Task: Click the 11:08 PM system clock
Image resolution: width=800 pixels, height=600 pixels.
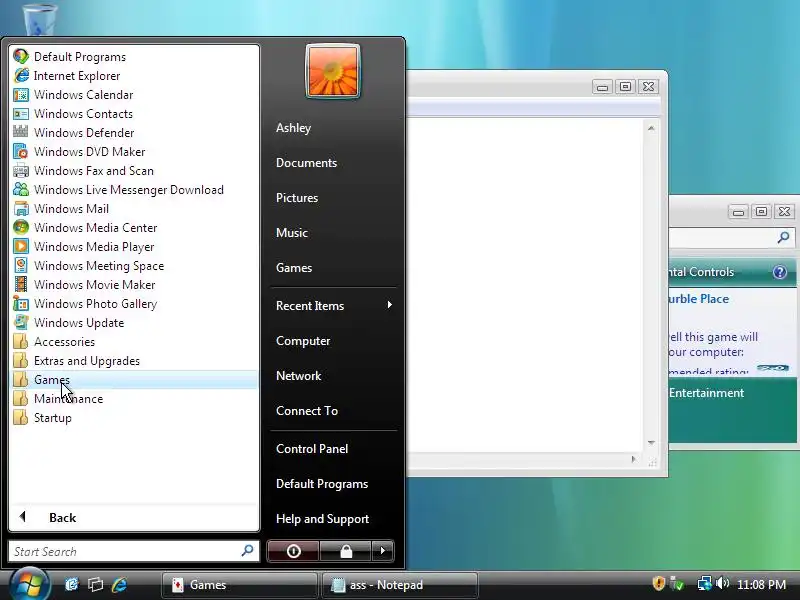Action: point(761,585)
